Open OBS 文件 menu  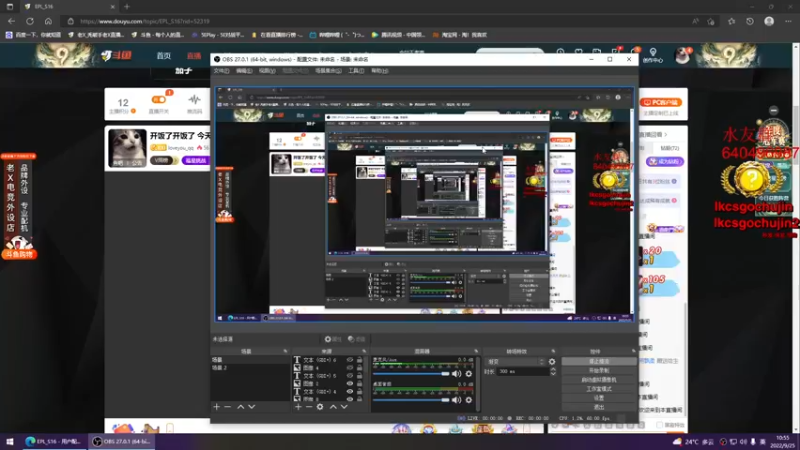point(221,71)
